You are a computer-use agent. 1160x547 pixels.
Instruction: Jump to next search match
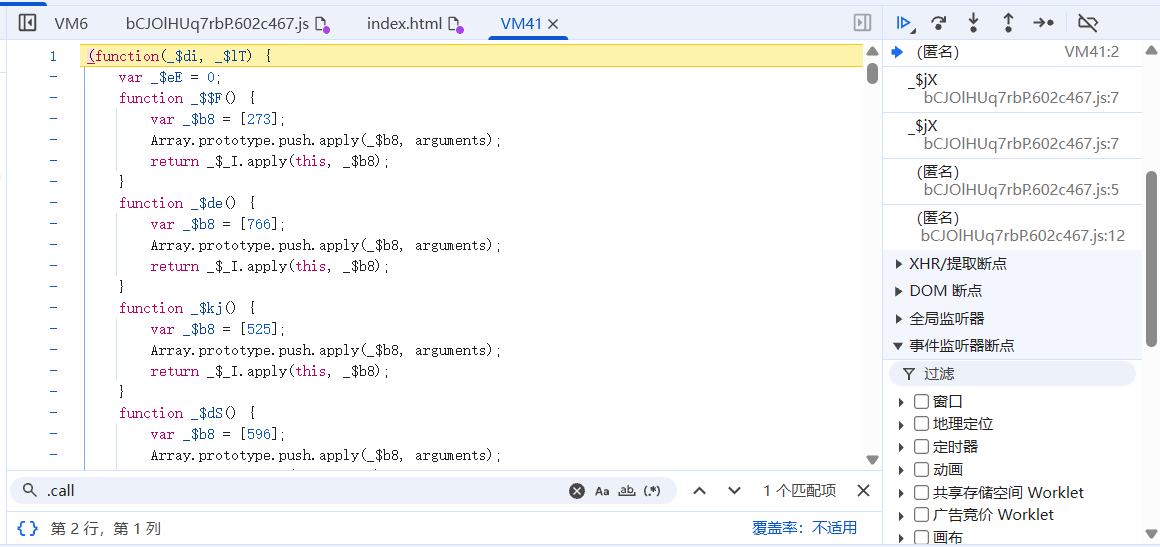click(734, 491)
